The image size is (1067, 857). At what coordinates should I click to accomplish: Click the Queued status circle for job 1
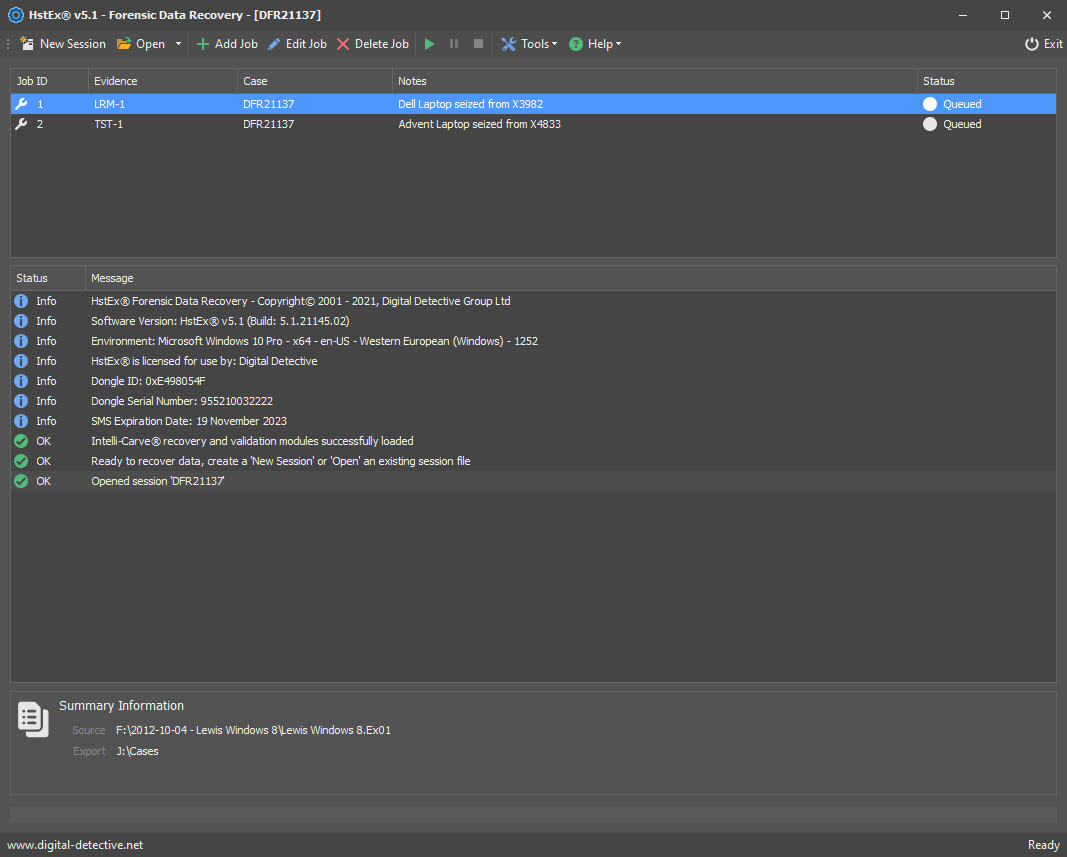[930, 104]
